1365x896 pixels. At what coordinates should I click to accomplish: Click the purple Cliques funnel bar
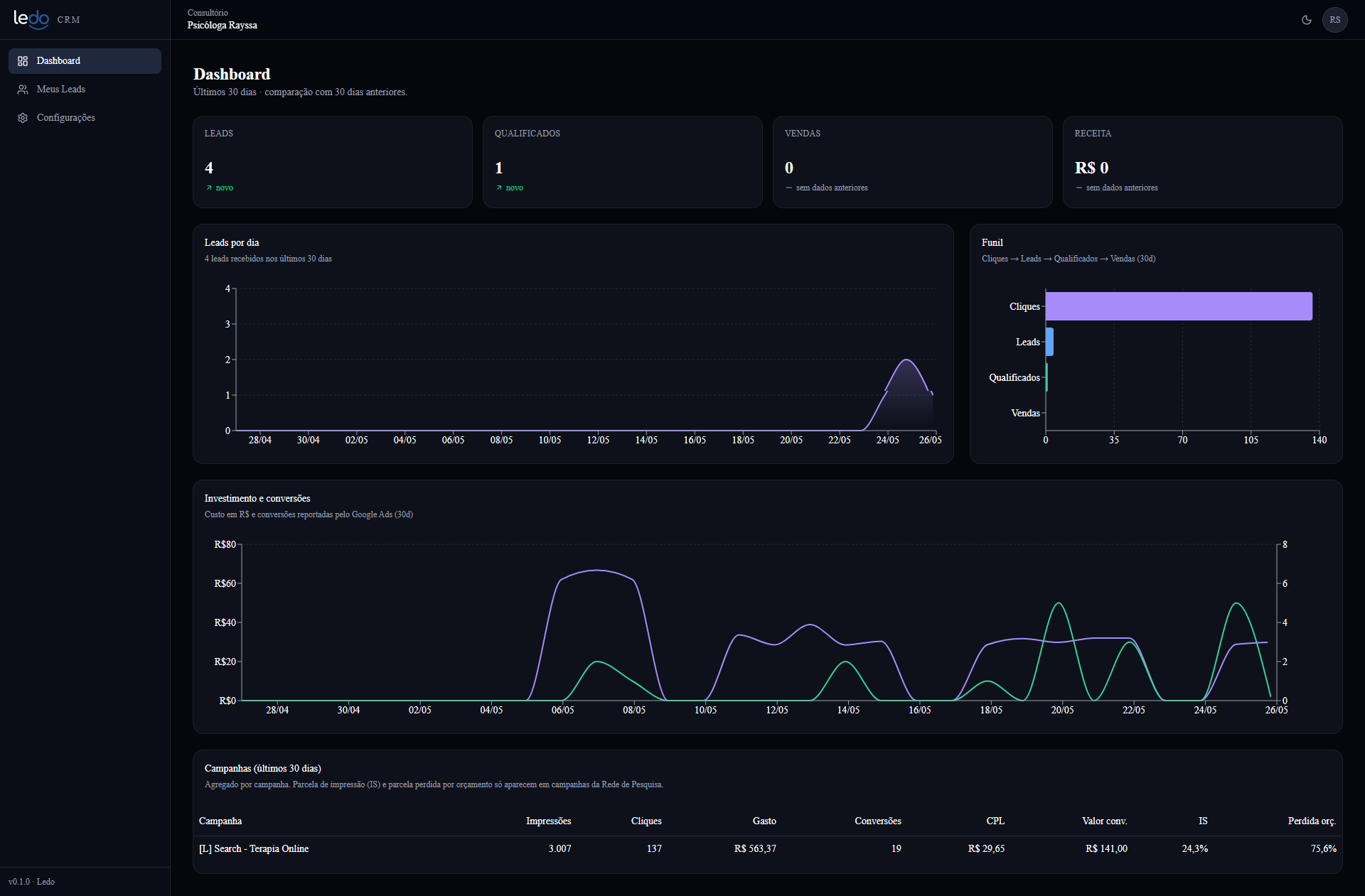click(1179, 306)
